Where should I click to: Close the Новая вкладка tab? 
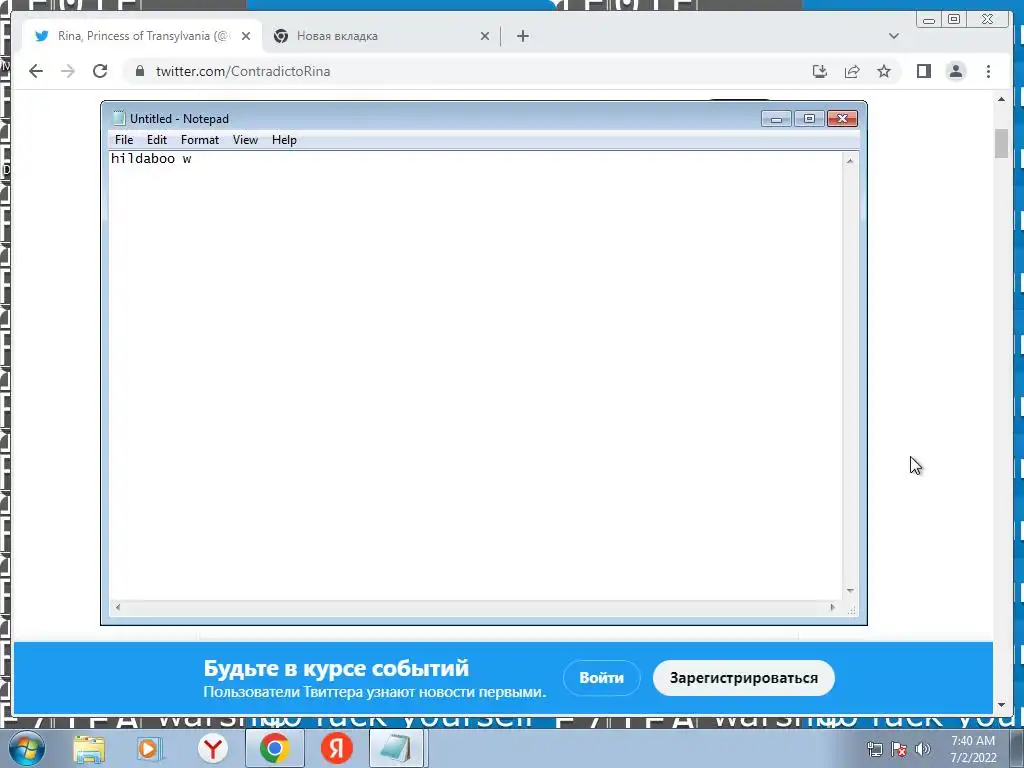point(485,36)
